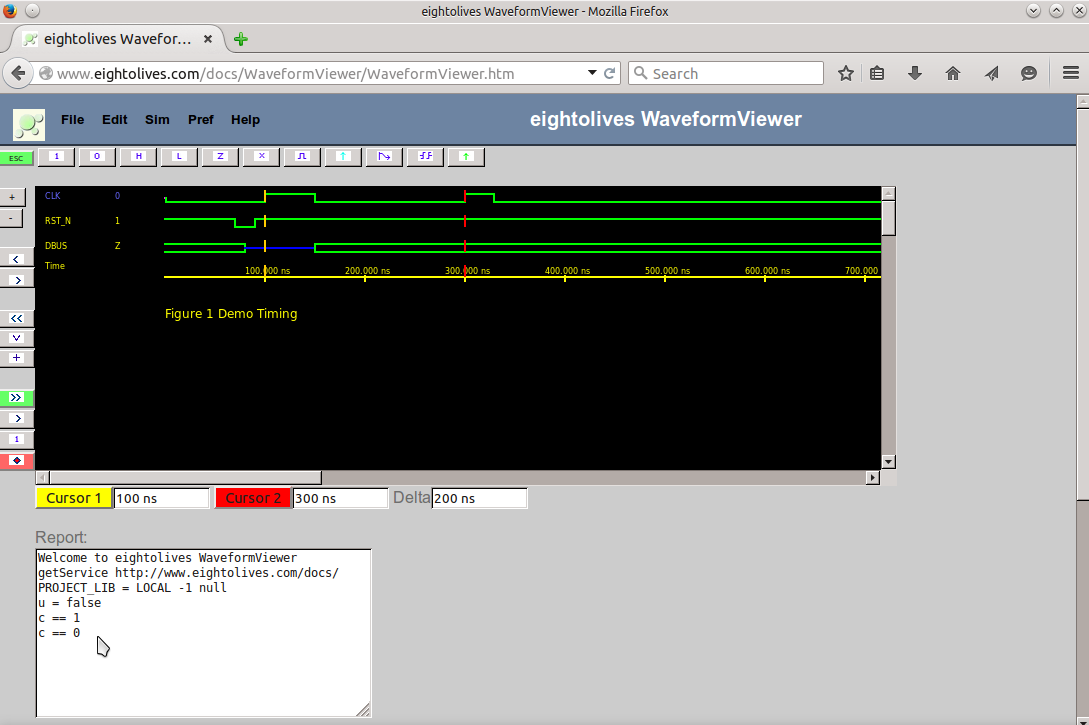Viewport: 1089px width, 725px height.
Task: Click the smiley chat icon in toolbar
Action: [1029, 73]
